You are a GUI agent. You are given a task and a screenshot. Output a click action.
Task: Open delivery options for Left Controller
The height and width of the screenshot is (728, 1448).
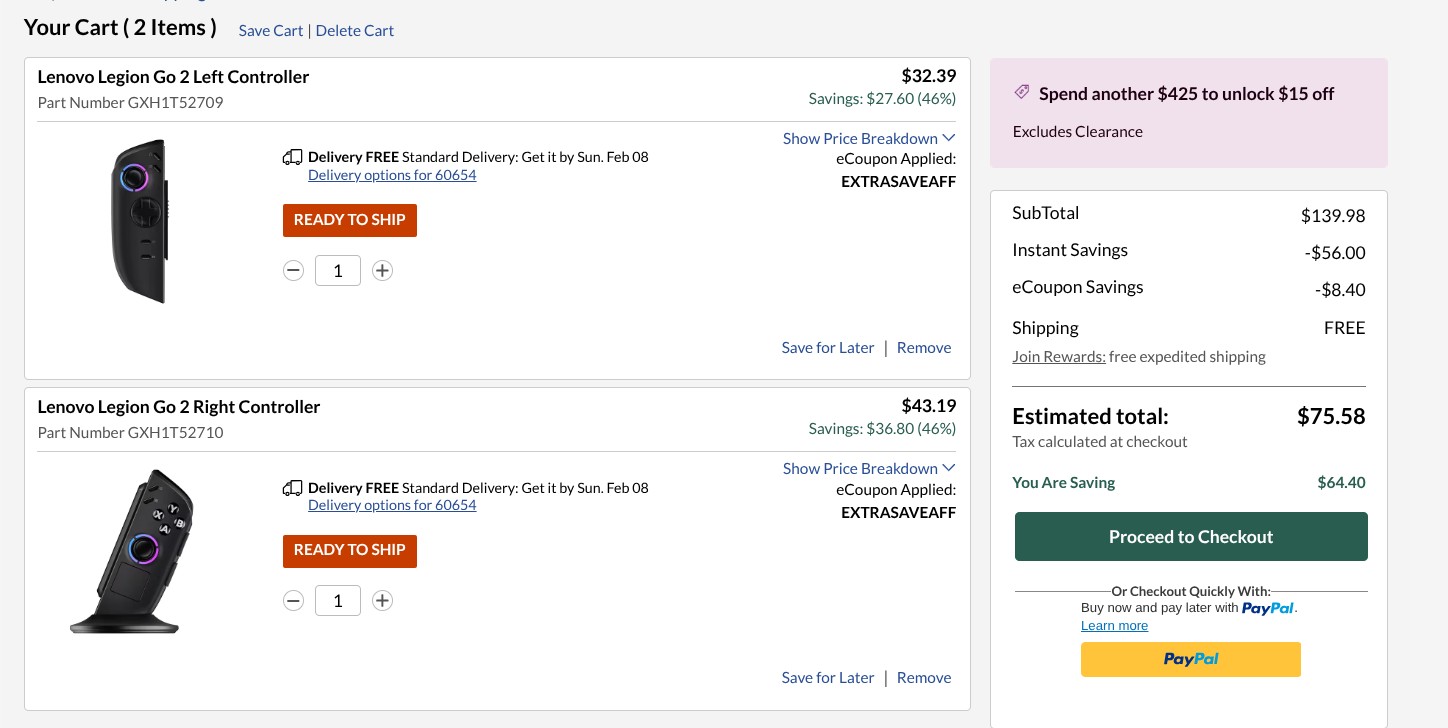coord(392,175)
